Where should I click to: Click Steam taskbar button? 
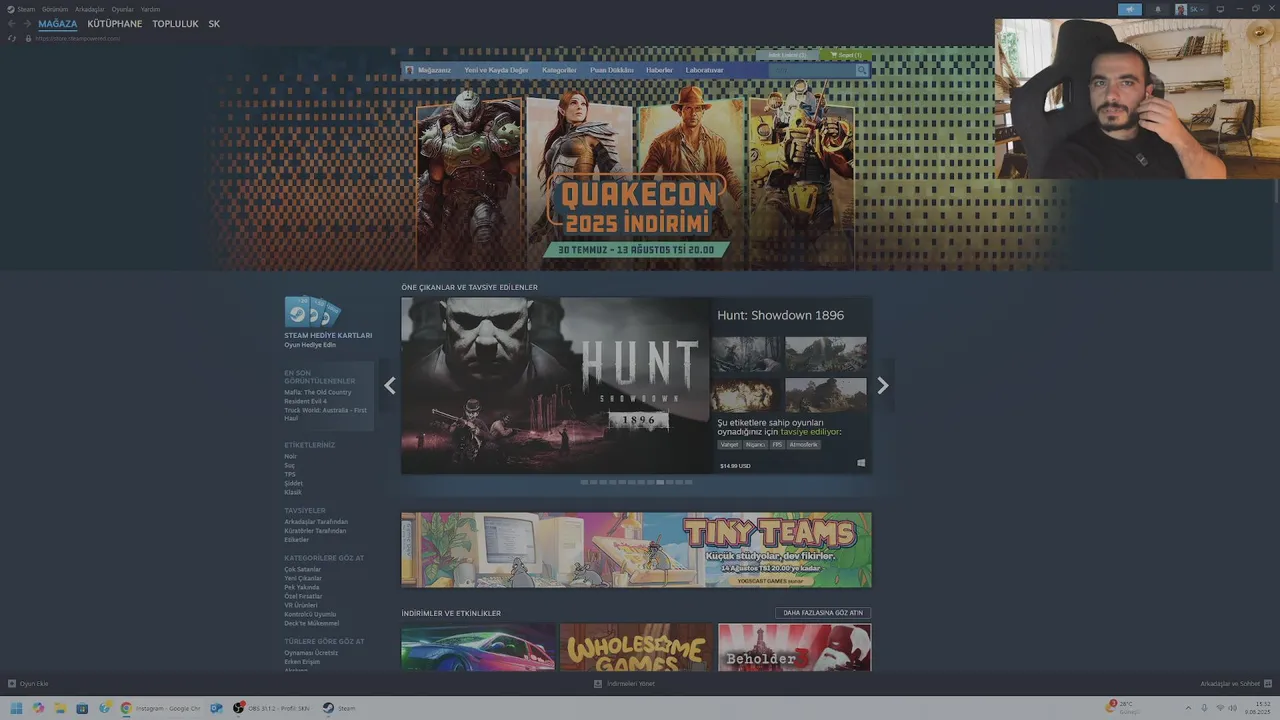point(340,708)
